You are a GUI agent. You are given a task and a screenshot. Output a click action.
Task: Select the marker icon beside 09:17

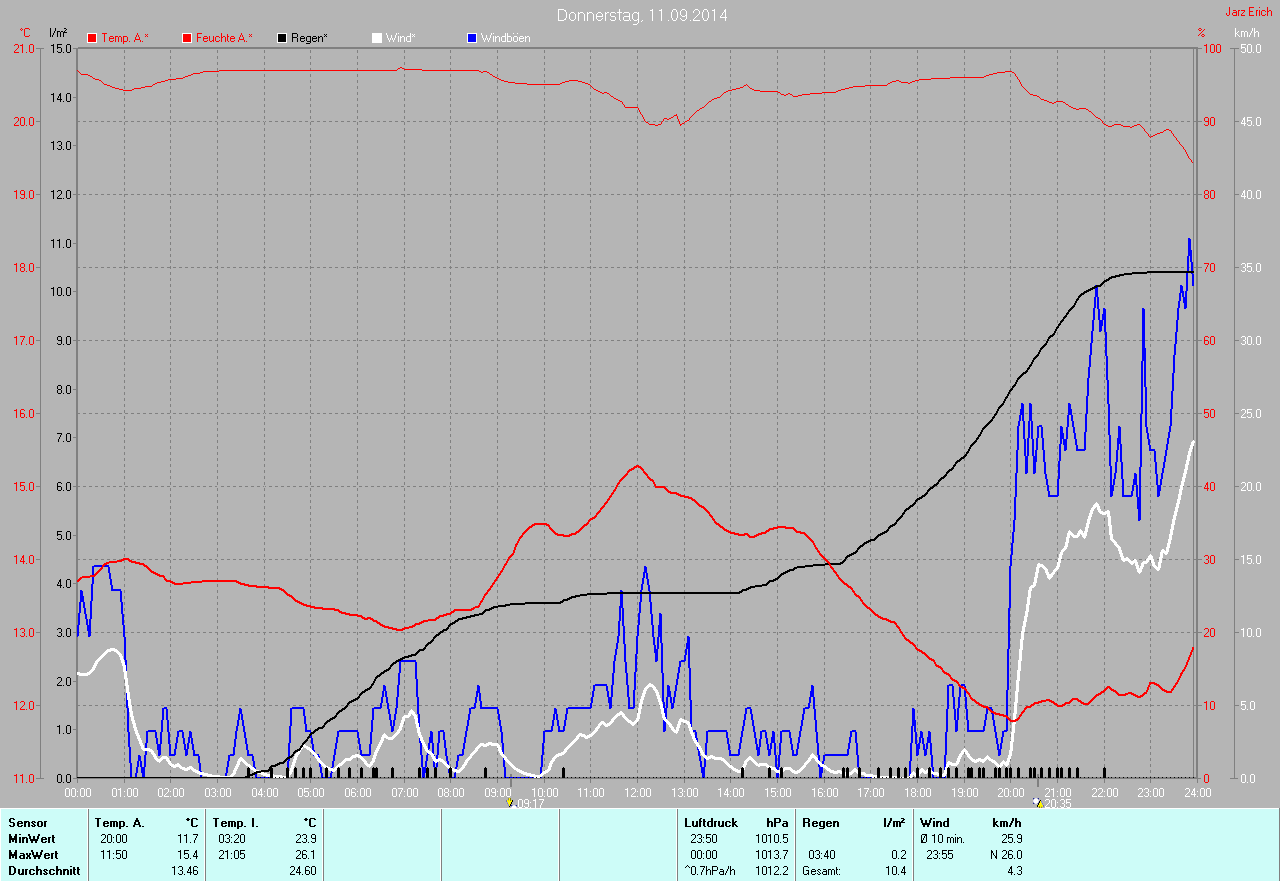coord(510,802)
